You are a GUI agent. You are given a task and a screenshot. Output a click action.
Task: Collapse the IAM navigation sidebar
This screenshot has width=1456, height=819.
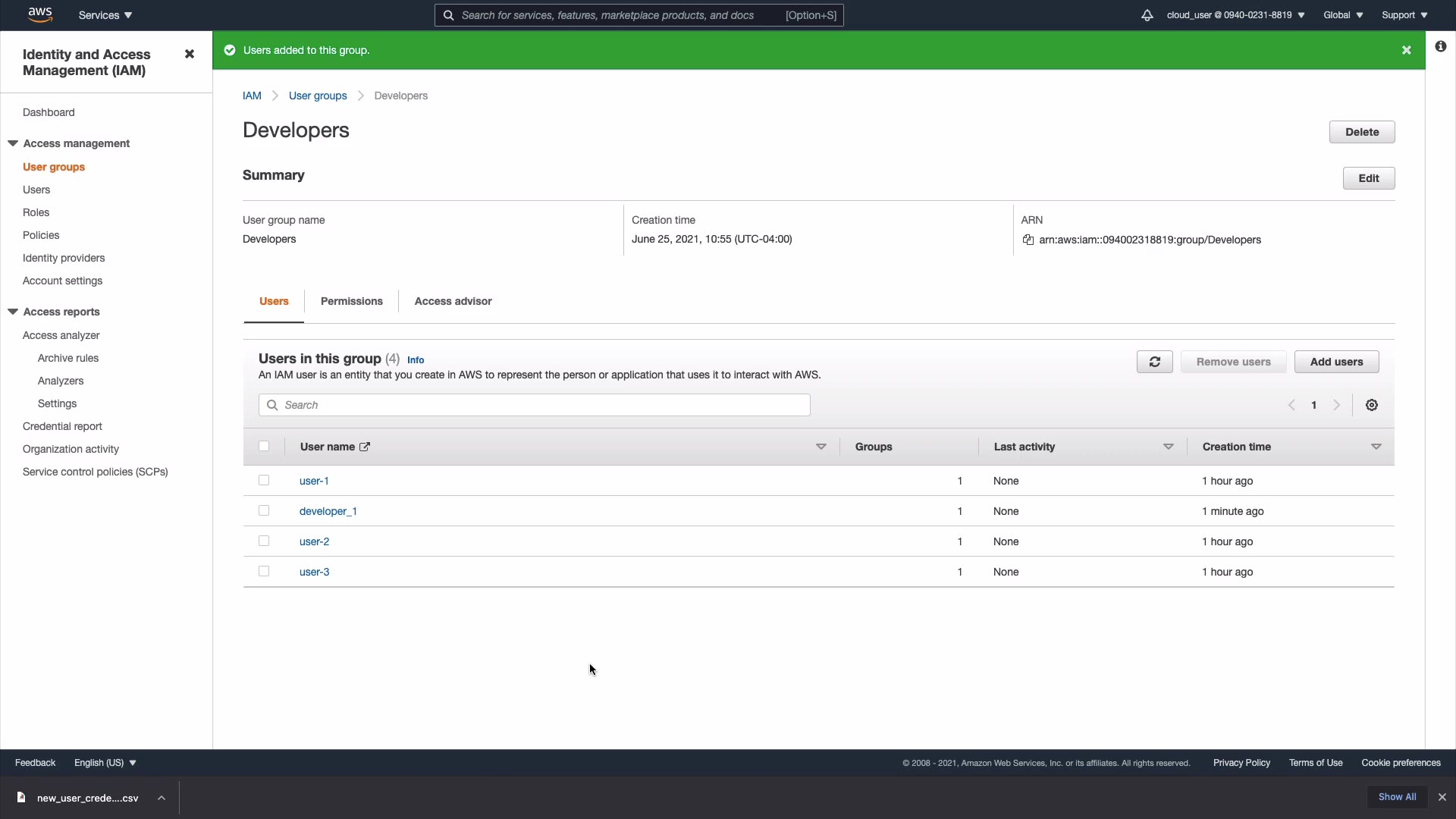[x=190, y=54]
